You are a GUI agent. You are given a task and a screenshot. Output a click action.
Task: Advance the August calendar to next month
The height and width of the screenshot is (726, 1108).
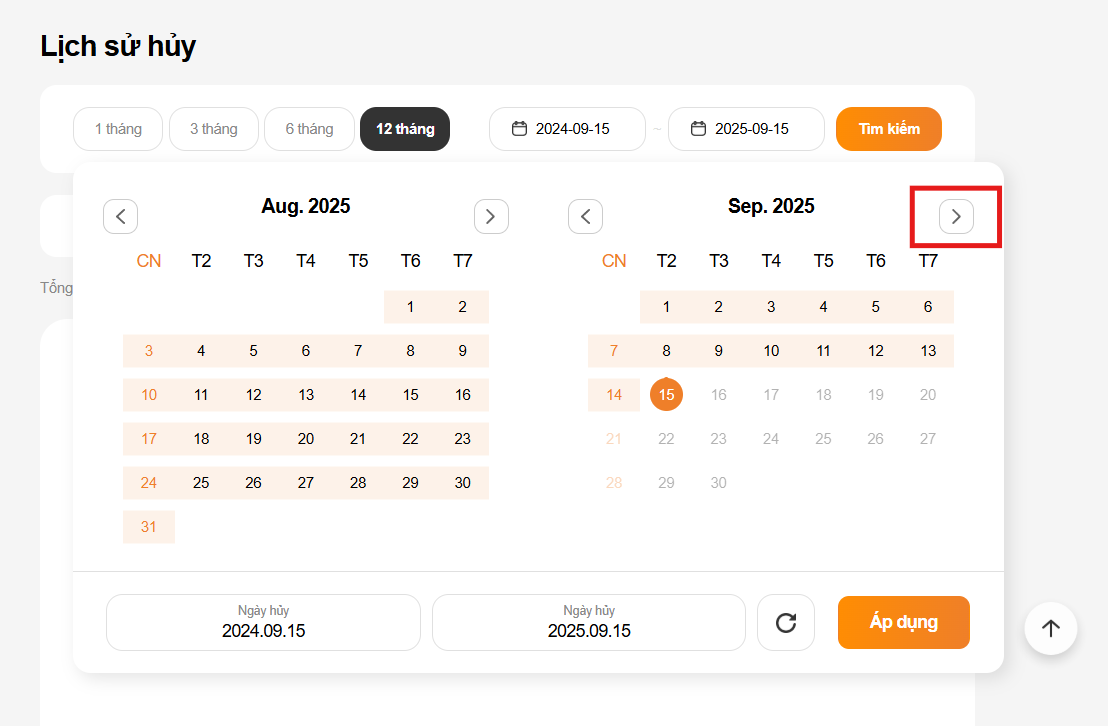click(491, 216)
